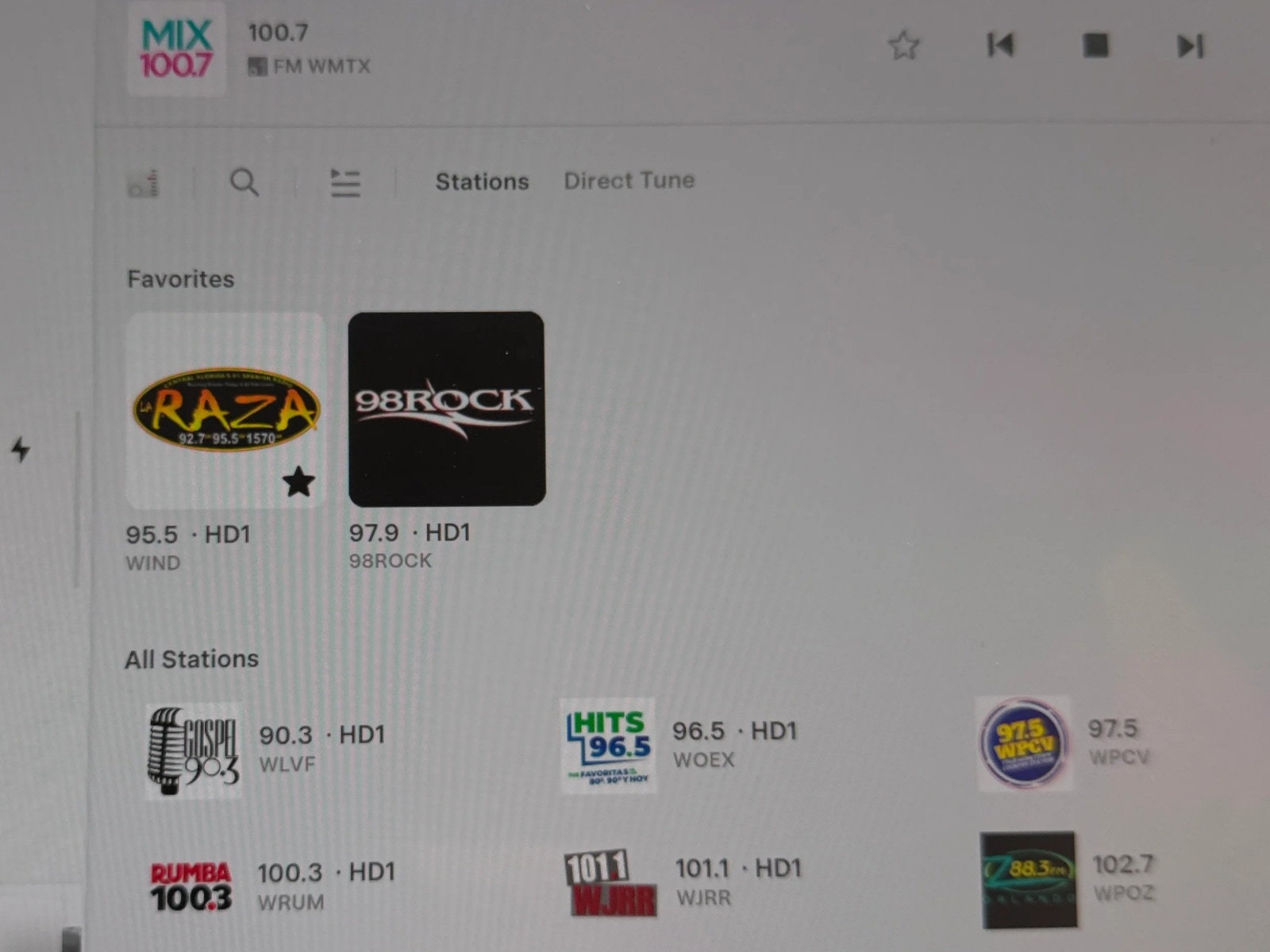Viewport: 1270px width, 952px height.
Task: Select 98ROCK 97.9 favorite station
Action: (x=447, y=409)
